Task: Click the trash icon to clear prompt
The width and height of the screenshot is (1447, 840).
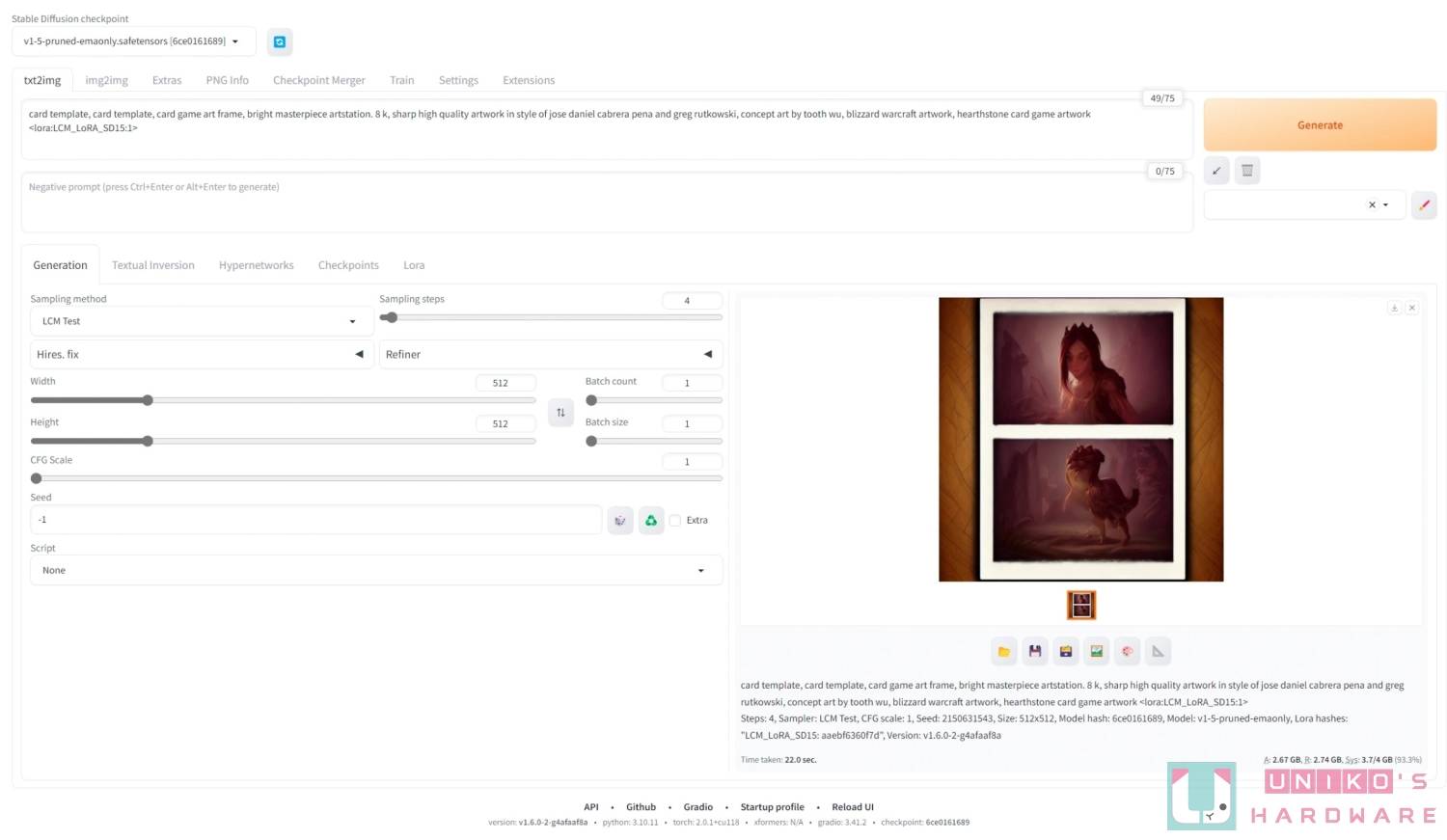Action: point(1246,171)
